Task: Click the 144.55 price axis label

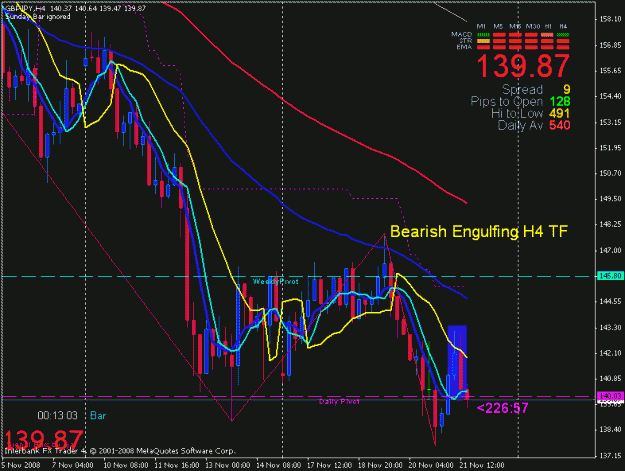Action: pos(610,302)
